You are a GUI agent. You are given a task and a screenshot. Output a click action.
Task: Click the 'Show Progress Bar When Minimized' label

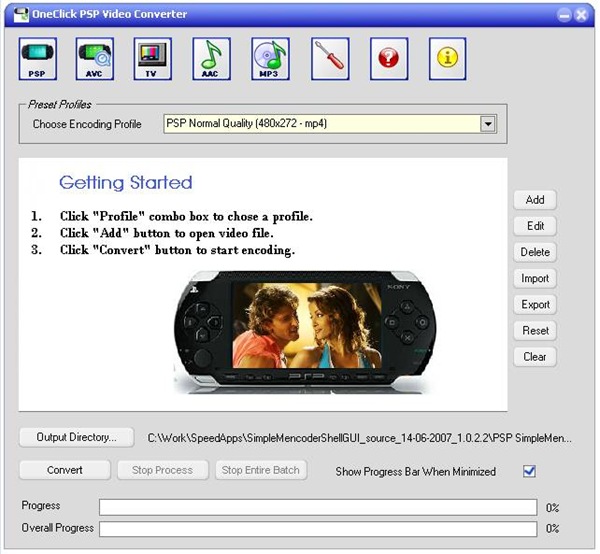[x=416, y=471]
